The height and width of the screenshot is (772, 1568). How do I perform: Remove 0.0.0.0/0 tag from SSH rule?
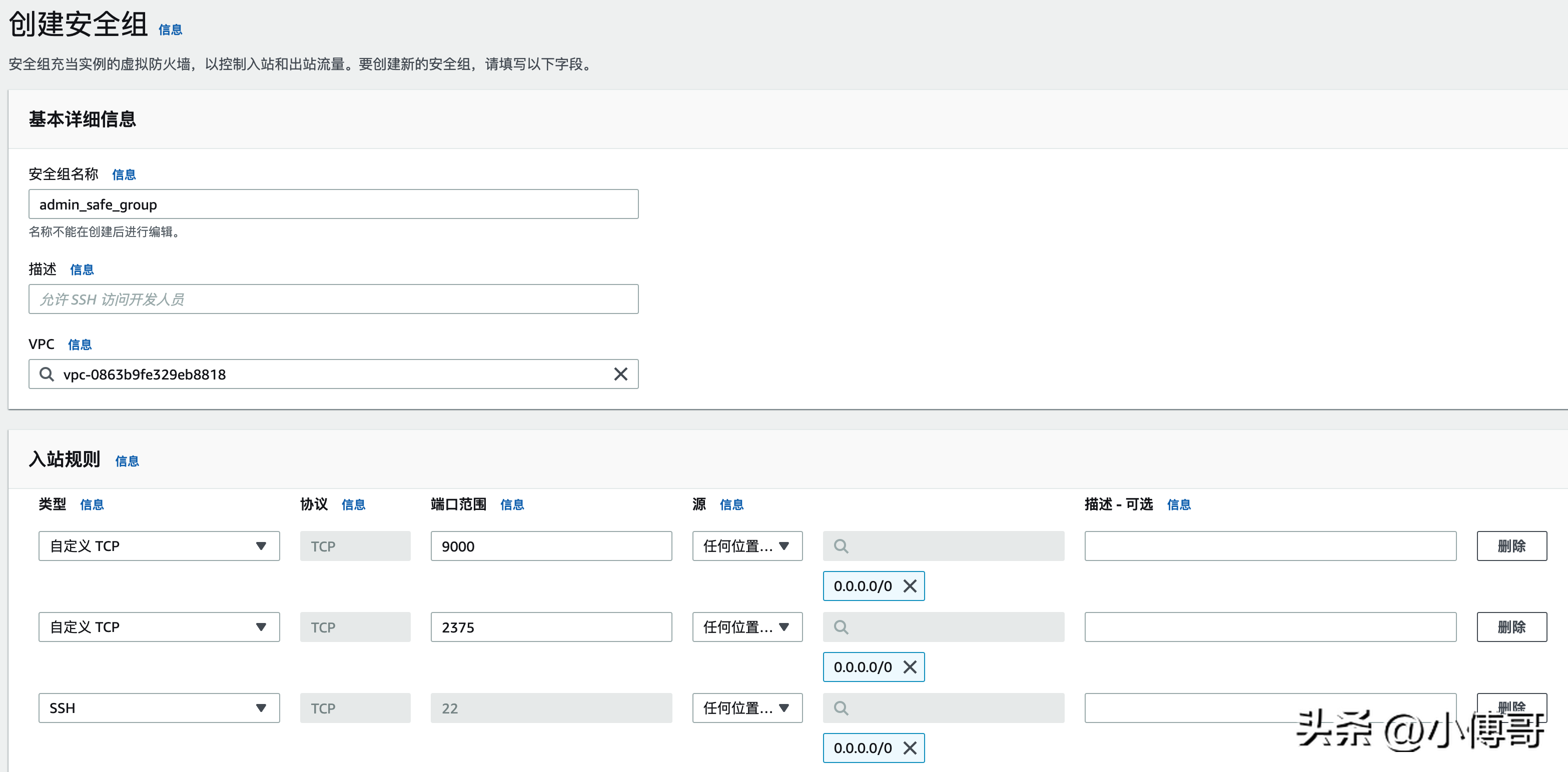[x=910, y=747]
